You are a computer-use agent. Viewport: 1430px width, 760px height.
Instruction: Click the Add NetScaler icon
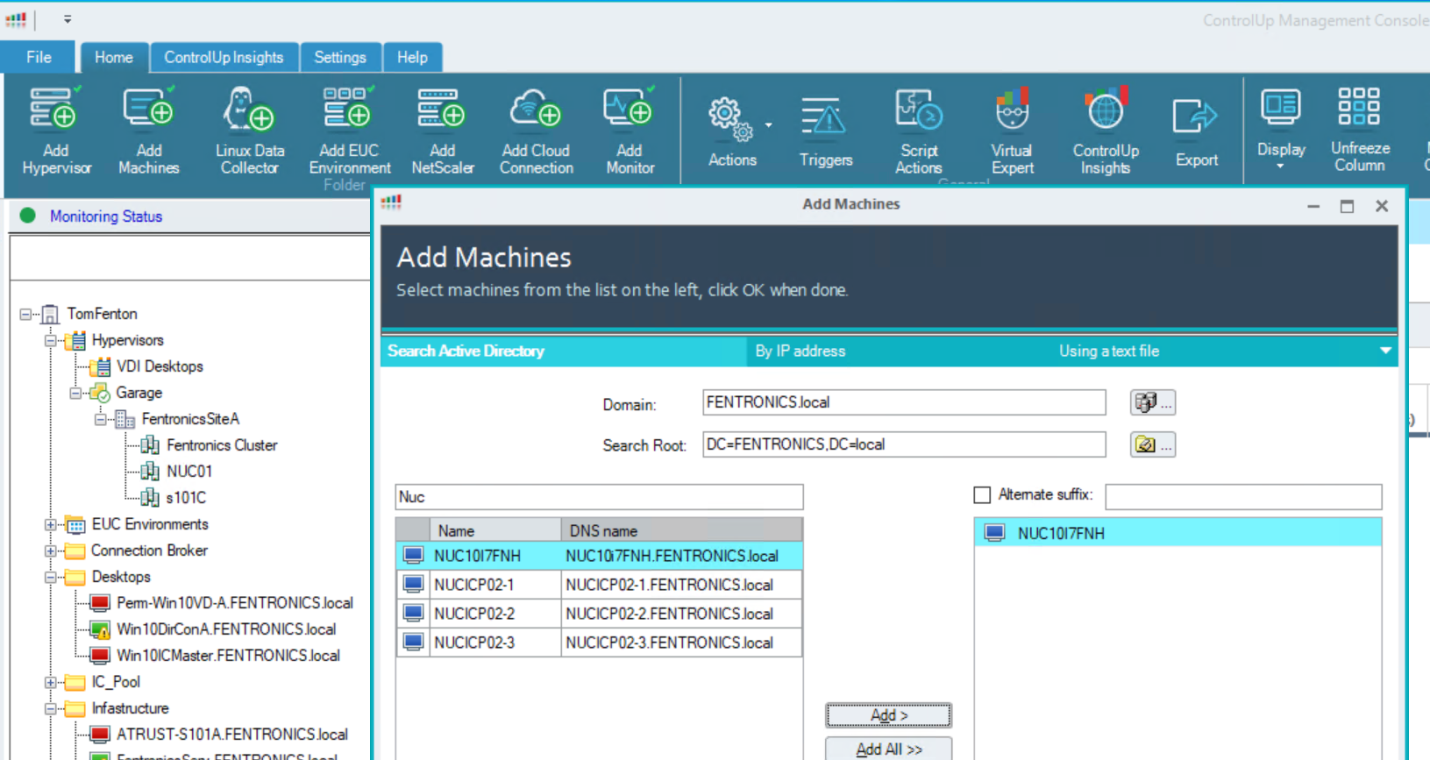click(442, 109)
